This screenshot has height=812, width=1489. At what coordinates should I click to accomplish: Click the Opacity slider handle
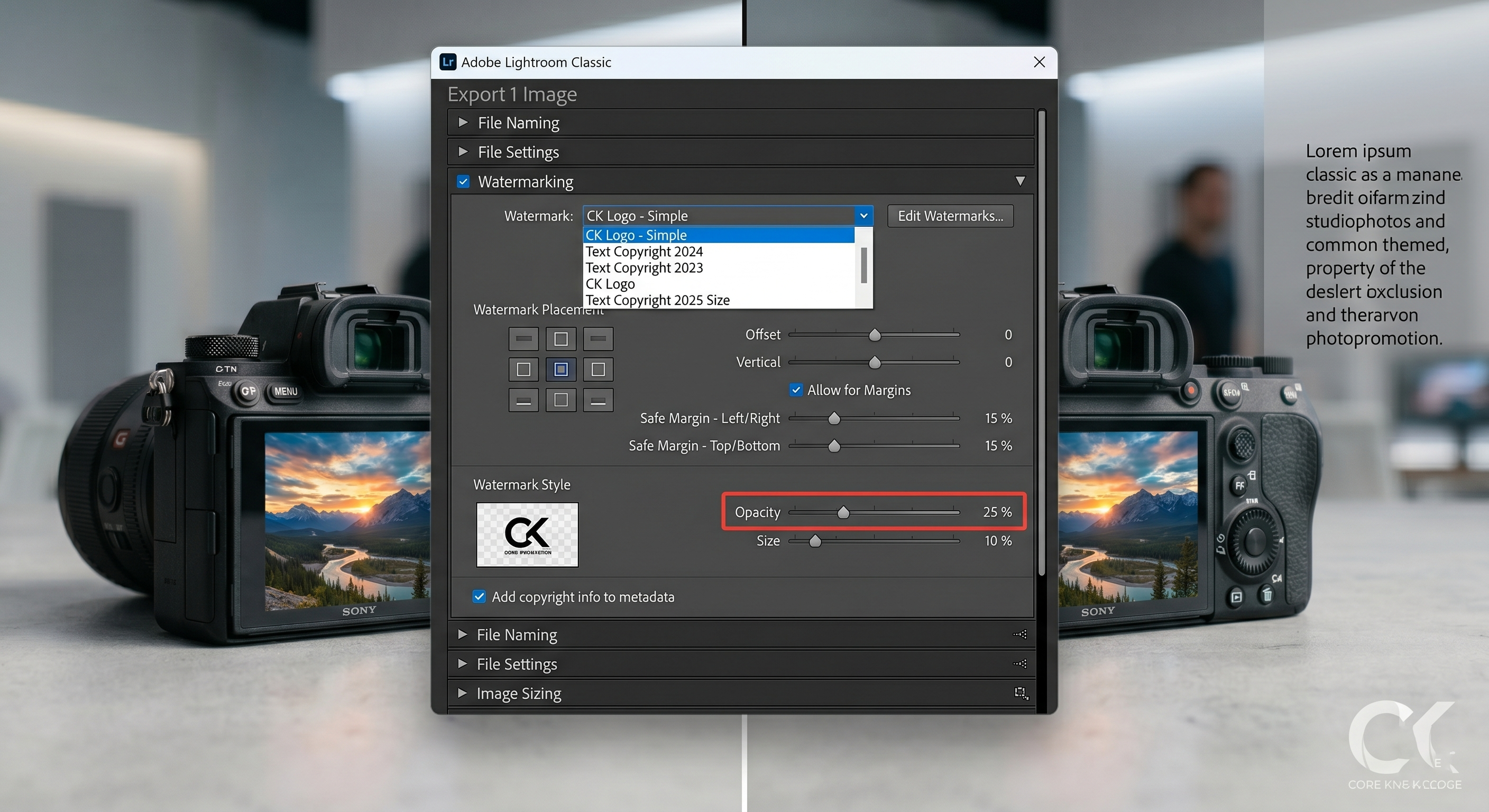[x=843, y=513]
